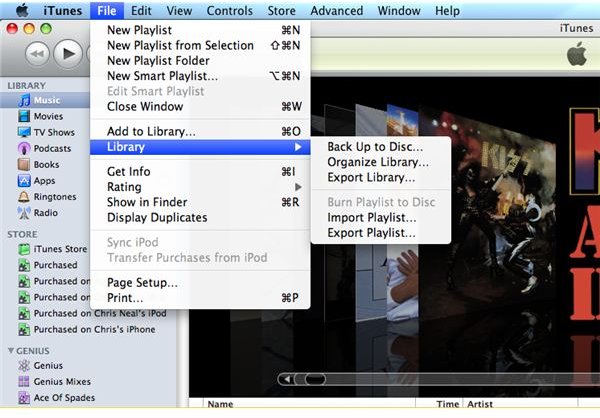
Task: Select Export Playlist...
Action: [x=381, y=233]
